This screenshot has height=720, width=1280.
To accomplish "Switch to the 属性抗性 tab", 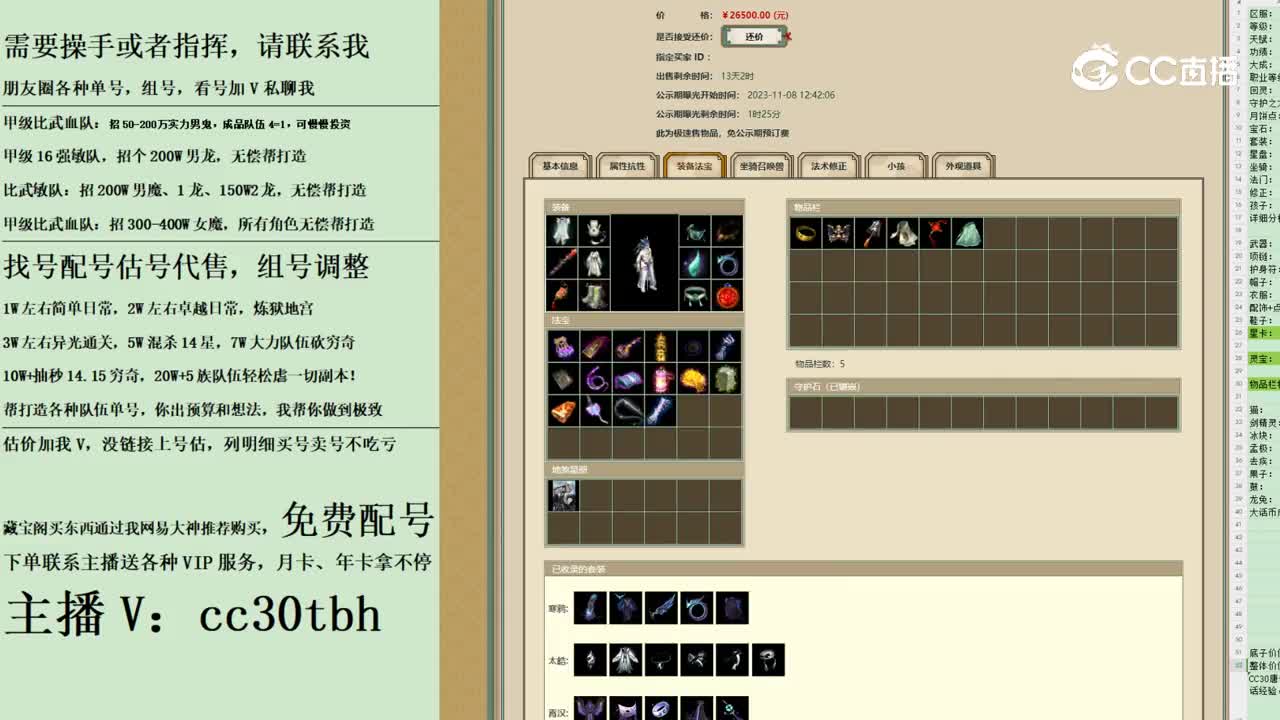I will coord(627,166).
